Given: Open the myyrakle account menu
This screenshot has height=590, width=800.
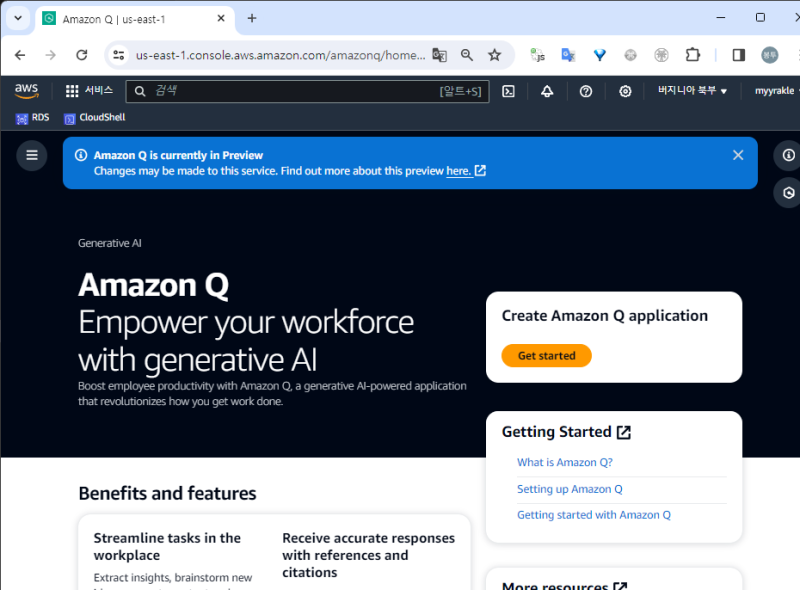Looking at the screenshot, I should [776, 91].
